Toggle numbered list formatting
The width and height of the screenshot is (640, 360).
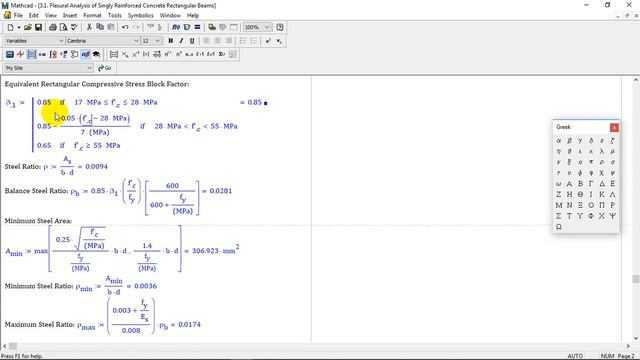tap(254, 41)
